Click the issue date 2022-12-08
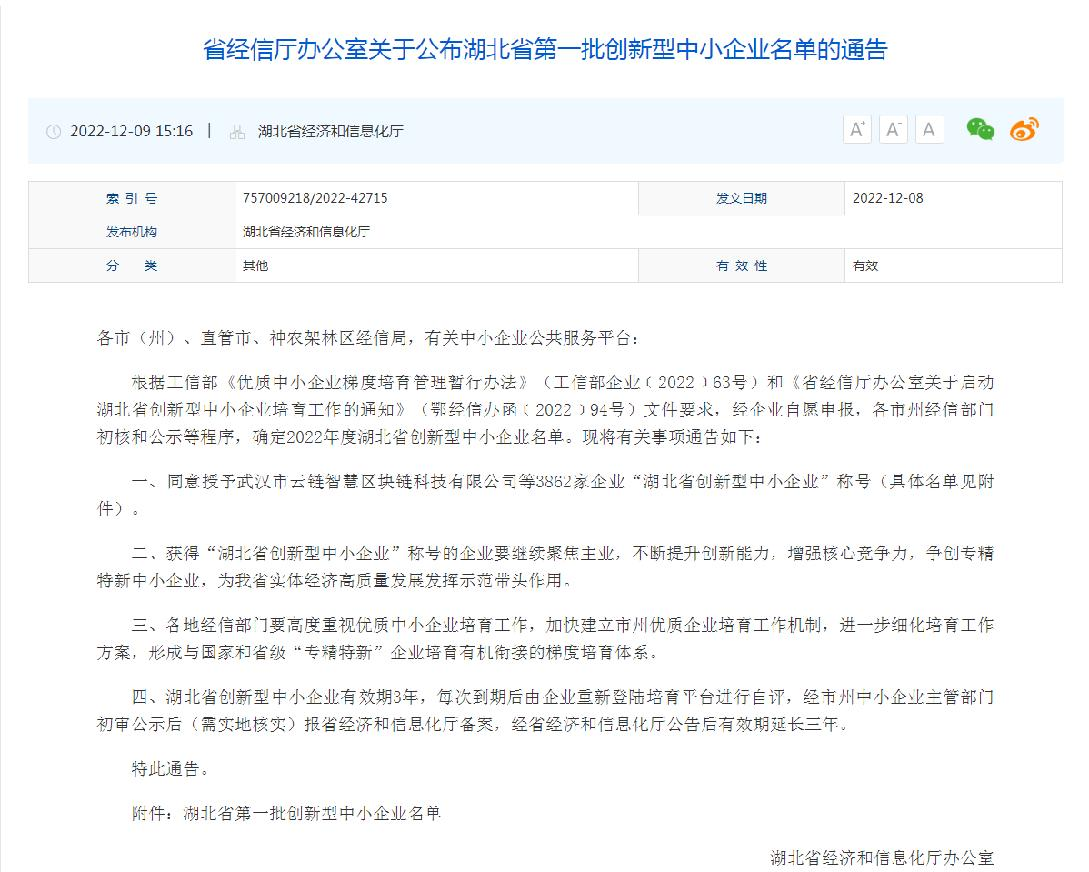 [888, 199]
